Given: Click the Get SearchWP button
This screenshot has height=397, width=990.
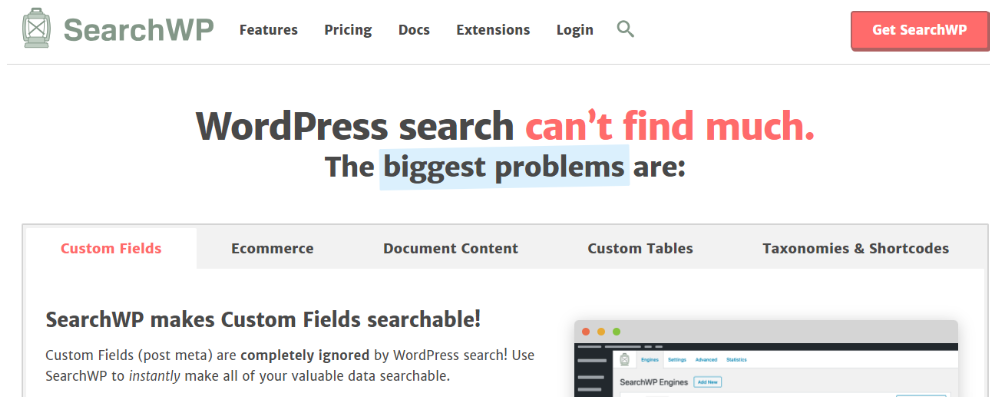Looking at the screenshot, I should click(x=919, y=30).
